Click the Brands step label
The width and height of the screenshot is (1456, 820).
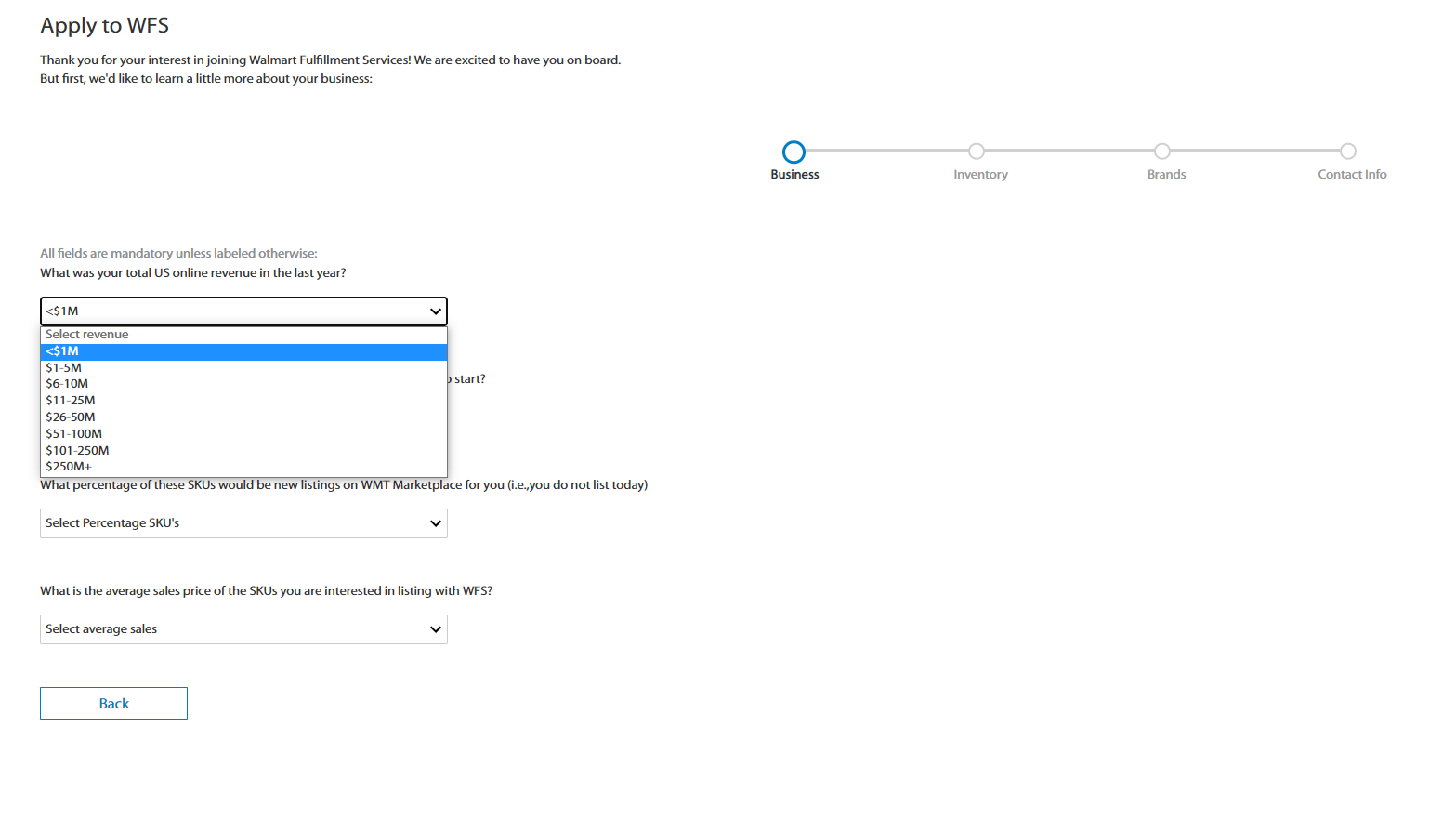coord(1166,175)
